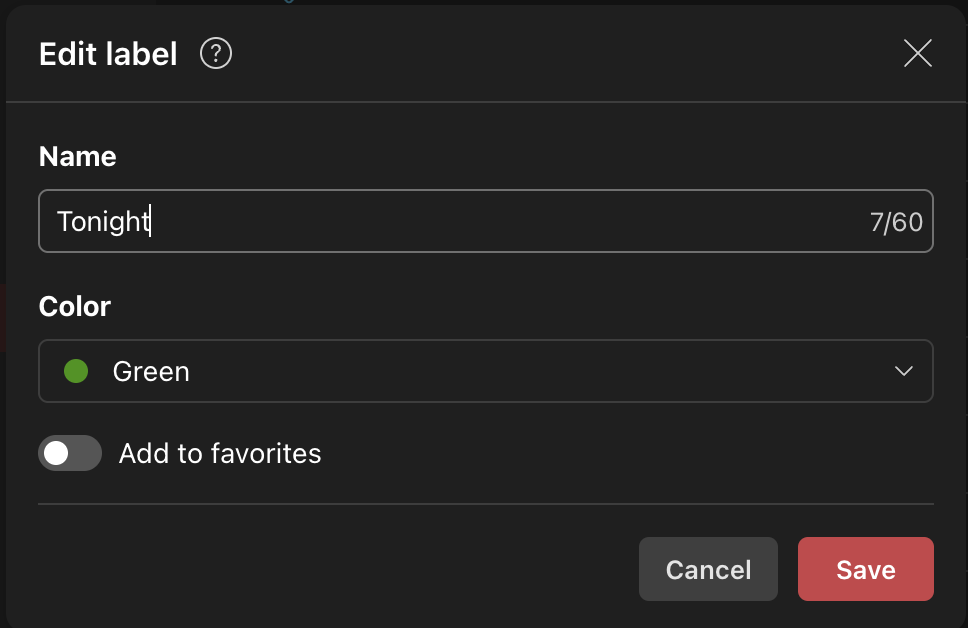This screenshot has width=968, height=628.
Task: Click the 7/60 character counter
Action: (896, 222)
